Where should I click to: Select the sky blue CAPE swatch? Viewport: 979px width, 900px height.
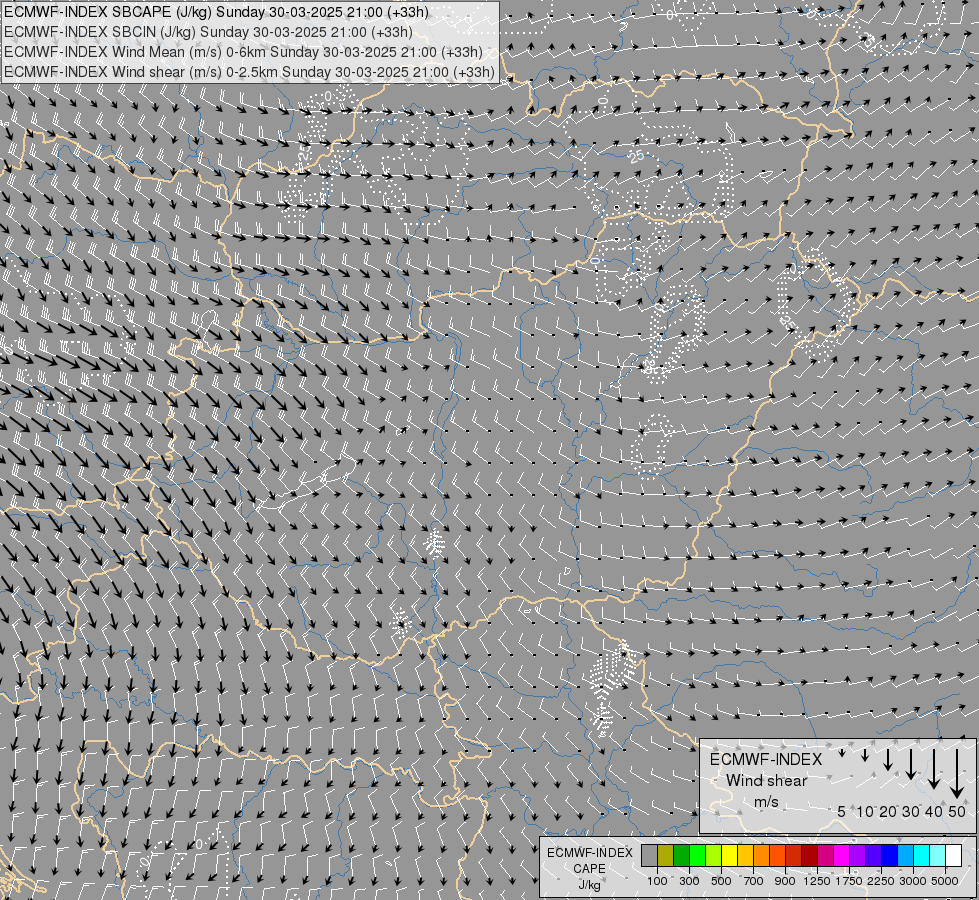click(x=905, y=856)
